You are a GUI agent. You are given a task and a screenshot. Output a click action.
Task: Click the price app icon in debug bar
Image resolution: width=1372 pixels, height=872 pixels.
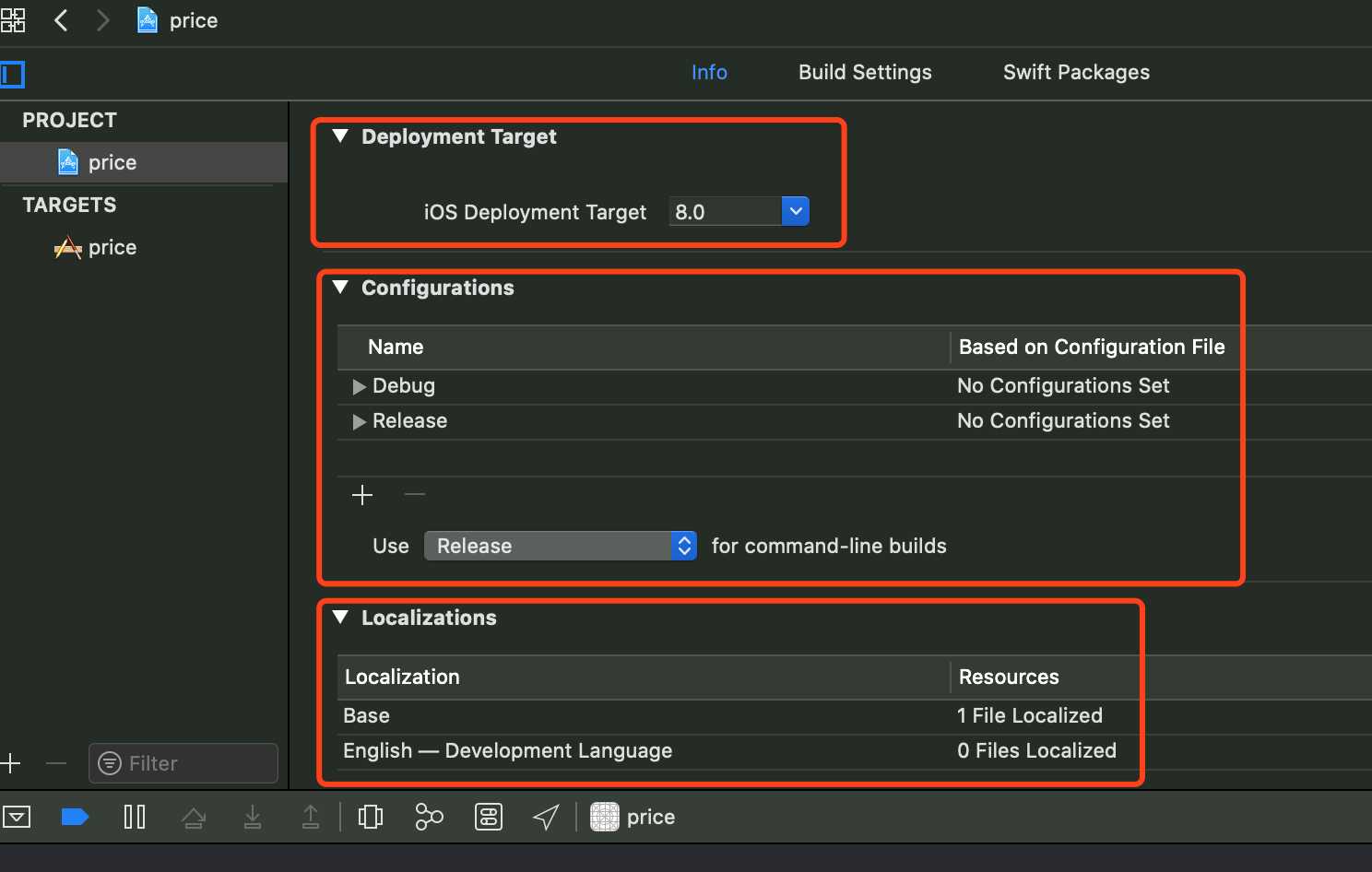tap(605, 817)
